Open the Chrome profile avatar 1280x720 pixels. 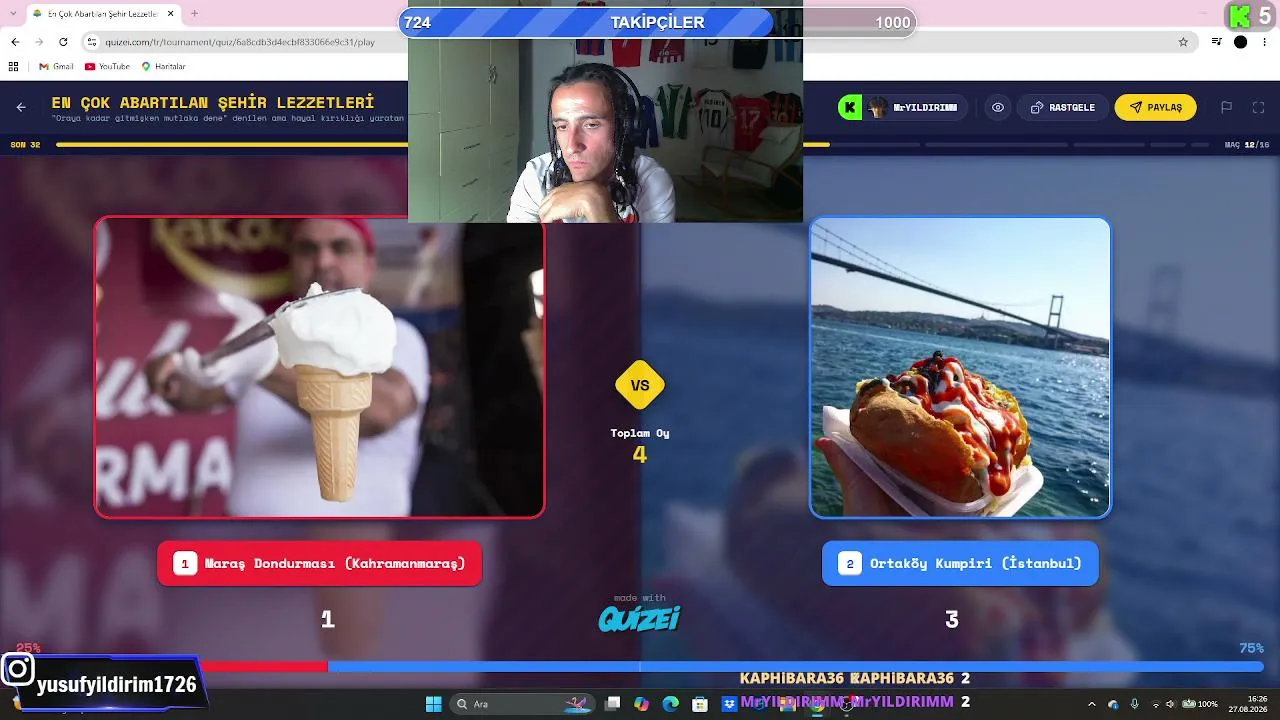(x=1240, y=42)
